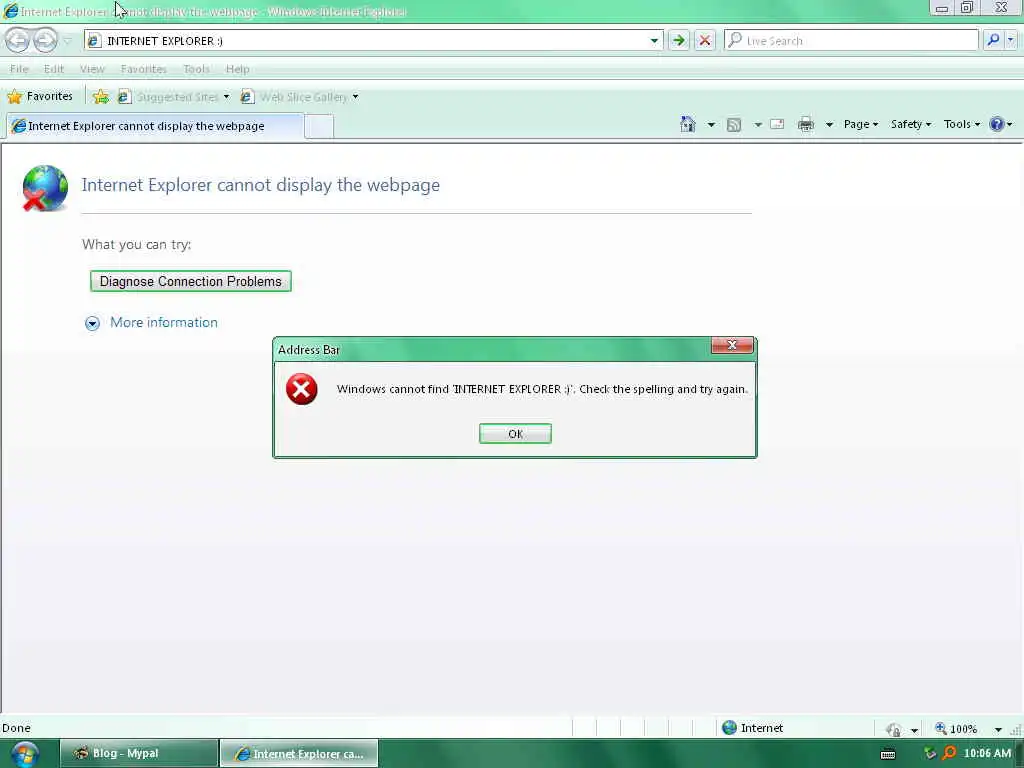Click the Back navigation arrow
The width and height of the screenshot is (1024, 768).
(x=18, y=40)
